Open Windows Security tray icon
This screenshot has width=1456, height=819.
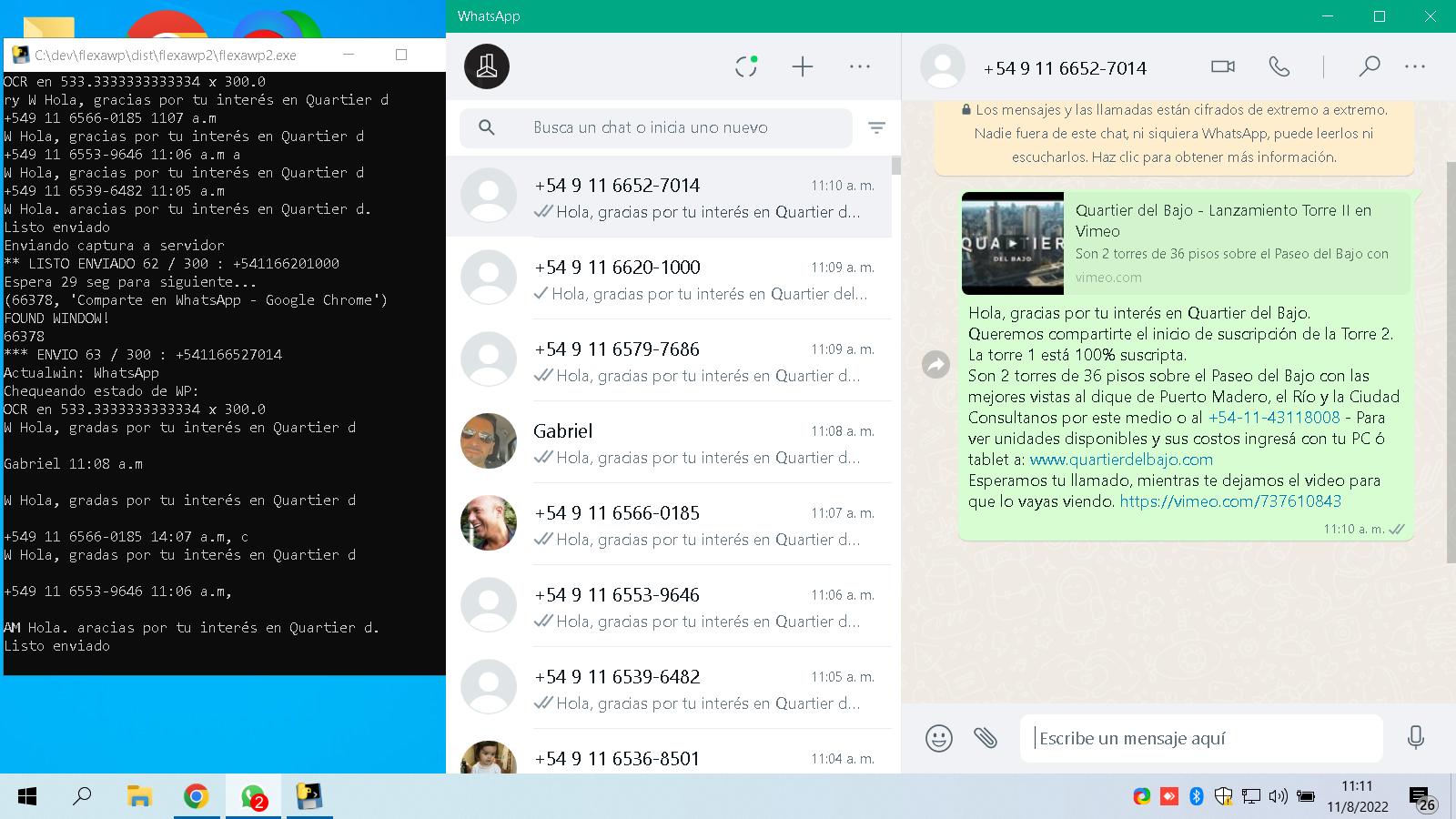pyautogui.click(x=1224, y=797)
